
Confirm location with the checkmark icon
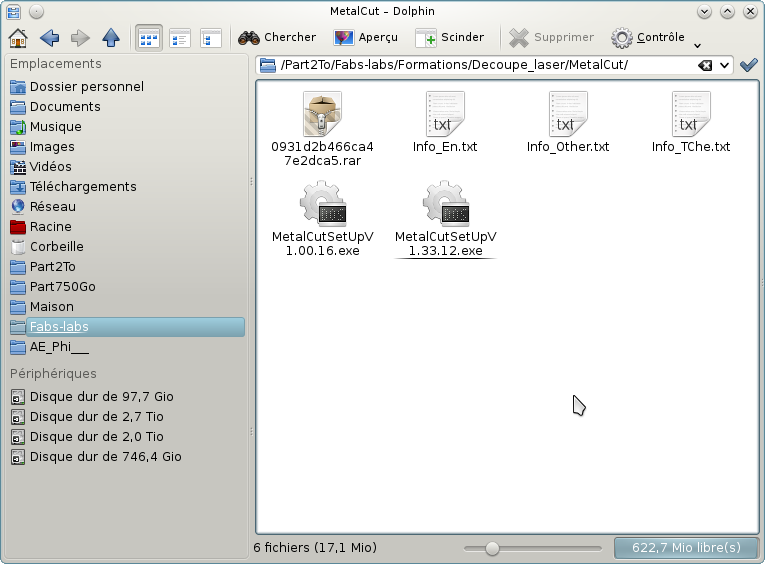click(x=749, y=65)
